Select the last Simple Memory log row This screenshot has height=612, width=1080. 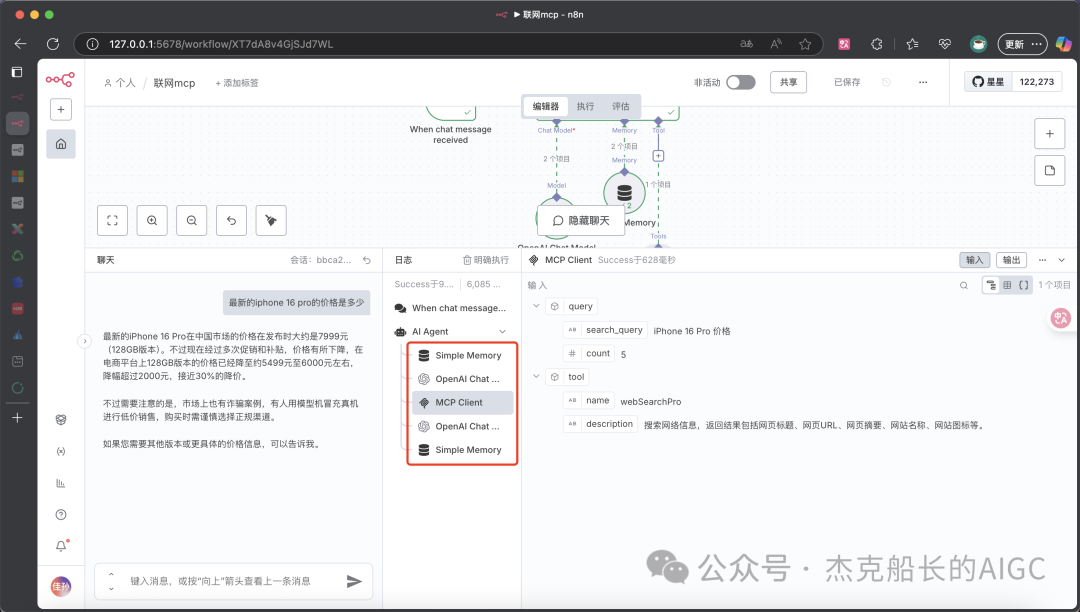tap(463, 450)
